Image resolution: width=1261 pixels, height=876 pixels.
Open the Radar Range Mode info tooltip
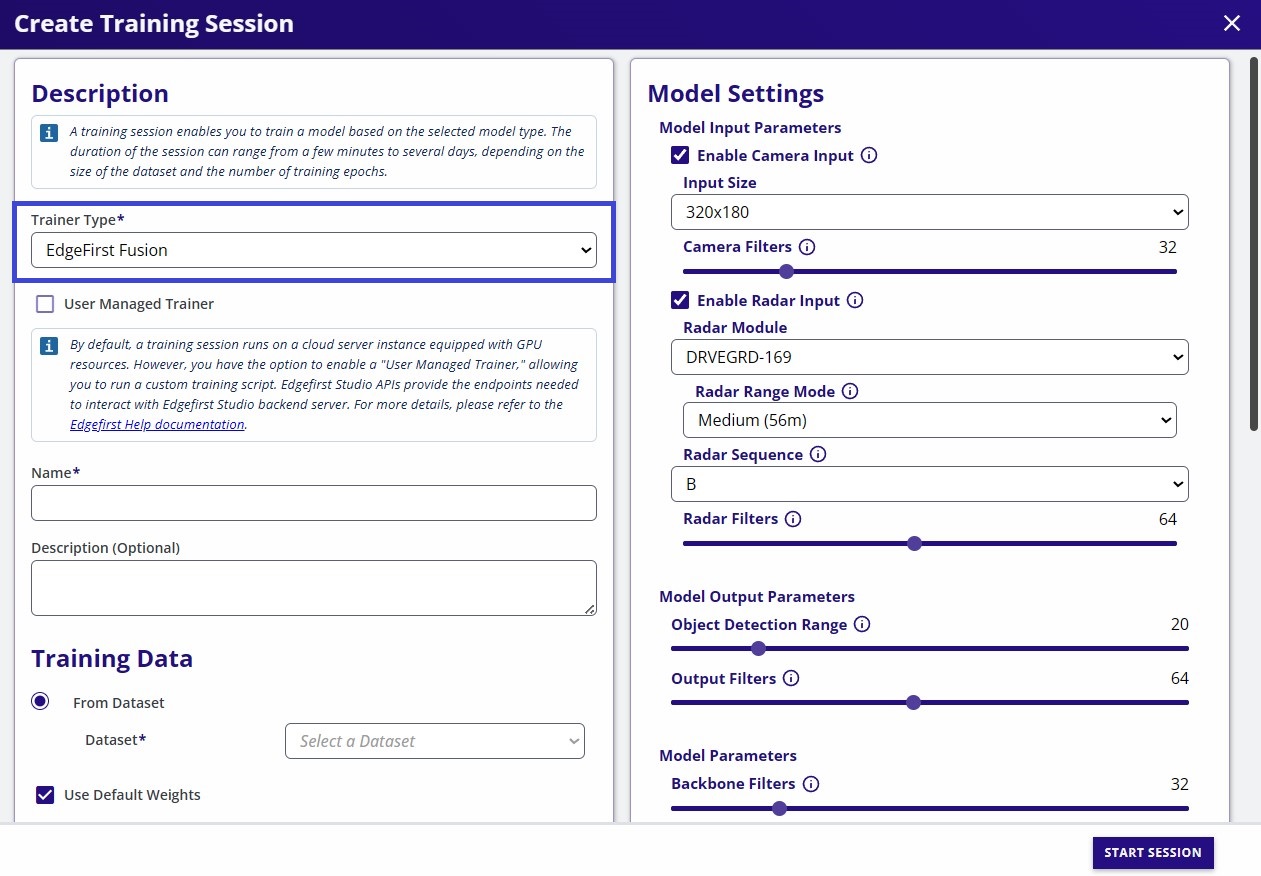click(849, 391)
